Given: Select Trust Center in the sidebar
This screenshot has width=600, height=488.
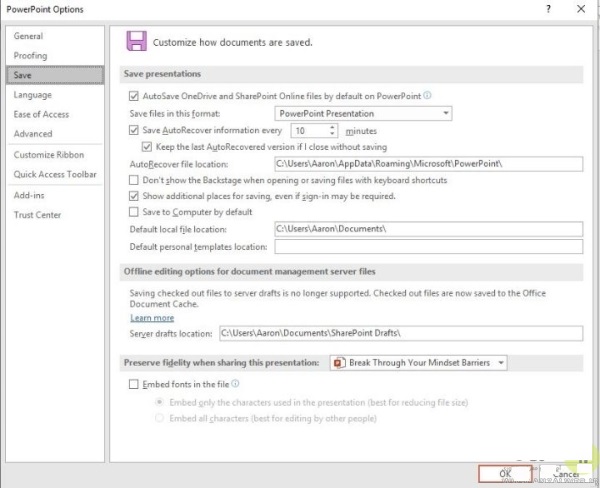Looking at the screenshot, I should click(37, 215).
